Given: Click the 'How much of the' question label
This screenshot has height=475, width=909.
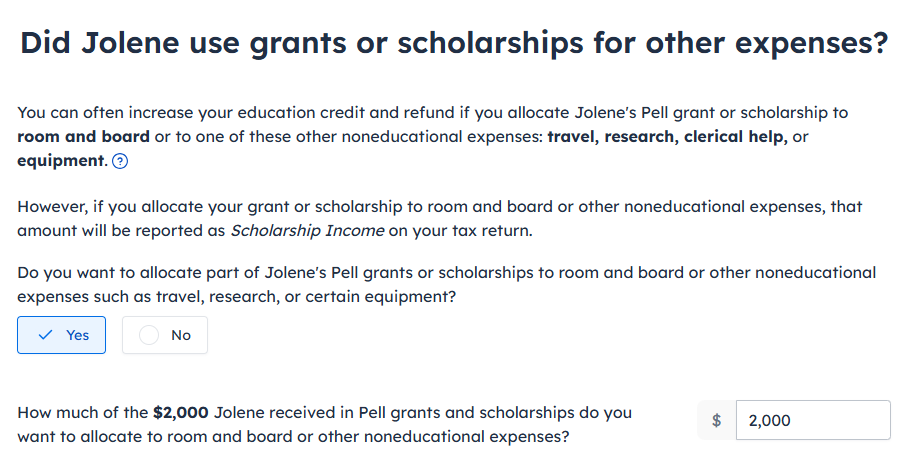Looking at the screenshot, I should (x=325, y=425).
